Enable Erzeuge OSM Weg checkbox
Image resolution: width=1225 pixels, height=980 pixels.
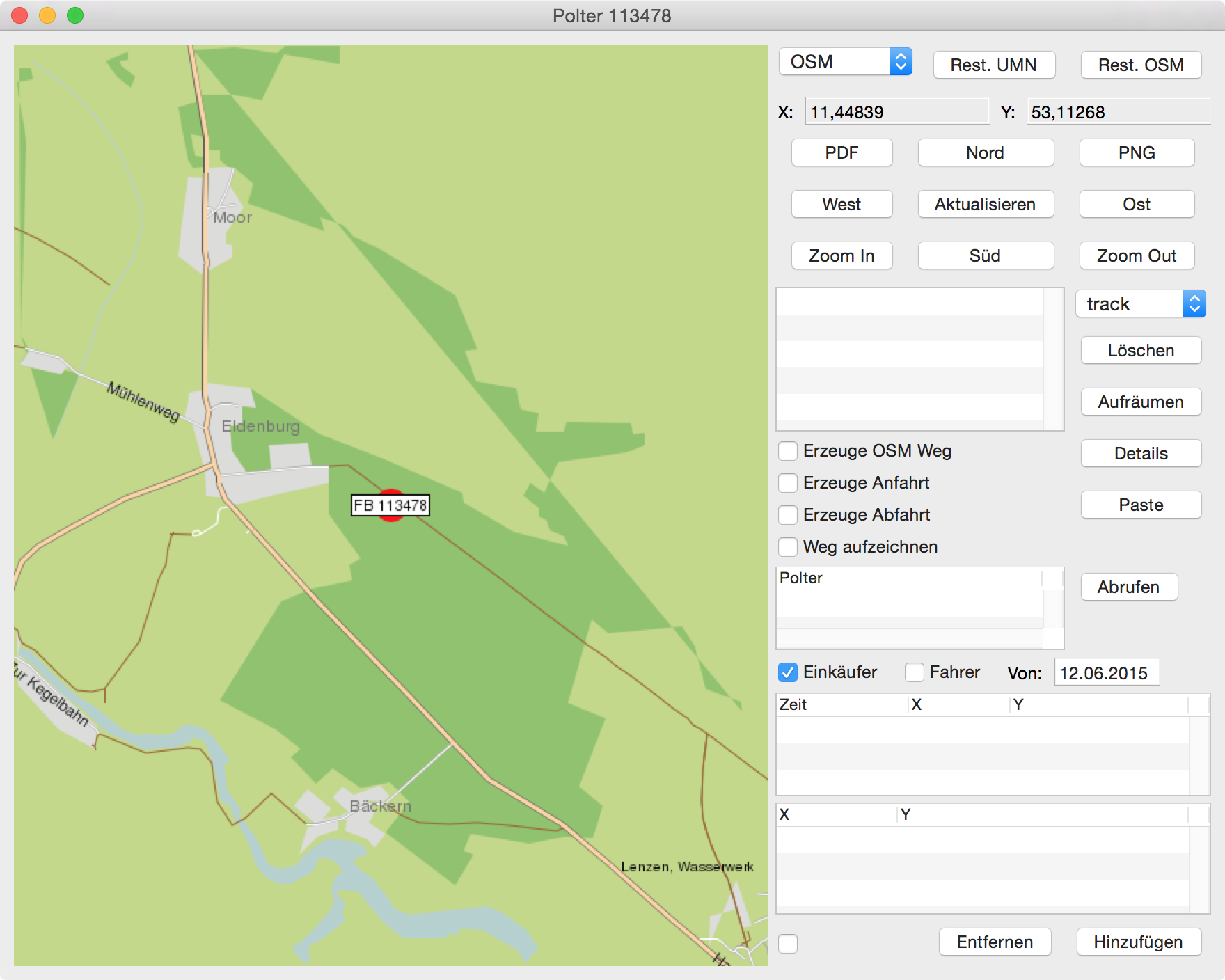coord(788,451)
